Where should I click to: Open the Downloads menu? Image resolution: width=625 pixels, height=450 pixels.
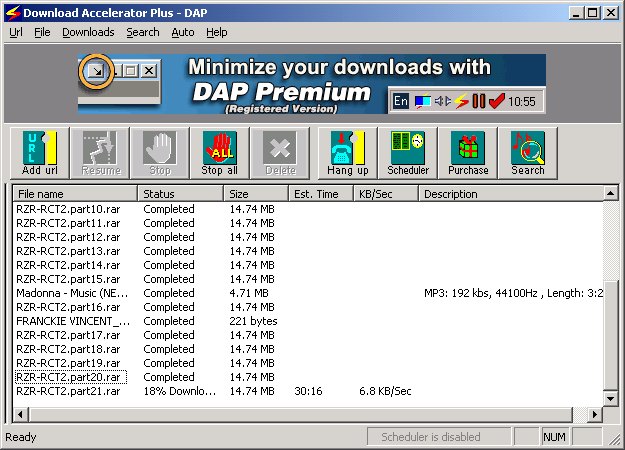pyautogui.click(x=88, y=32)
